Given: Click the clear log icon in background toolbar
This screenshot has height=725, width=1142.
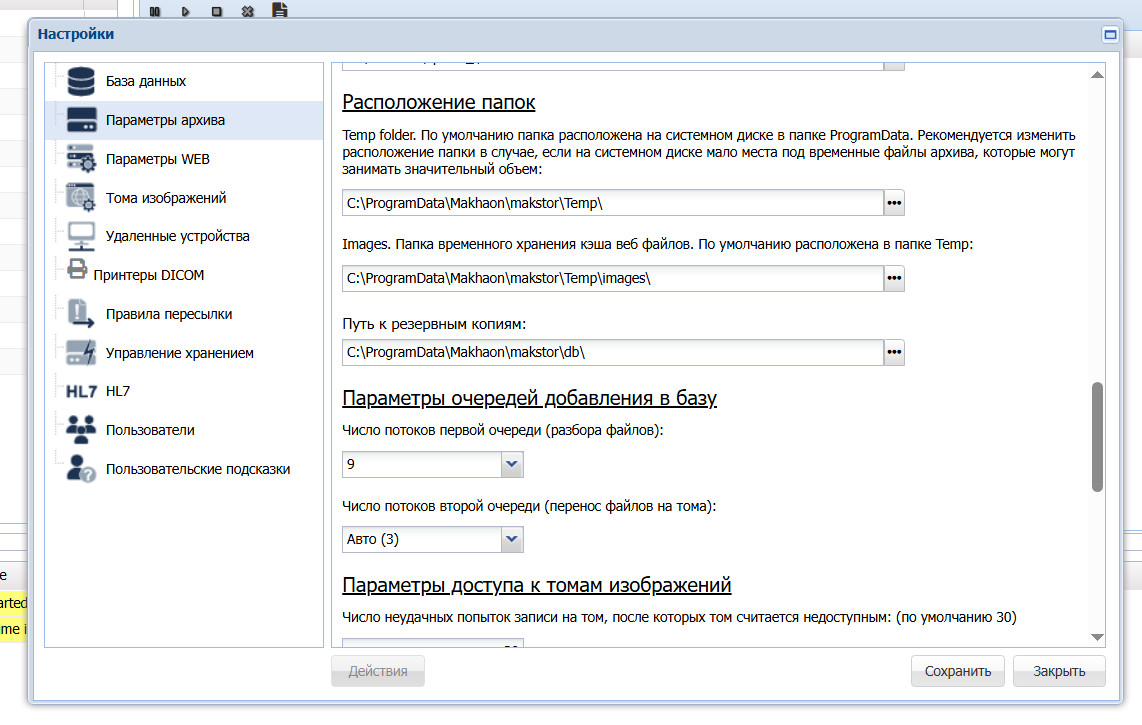Looking at the screenshot, I should tap(248, 11).
